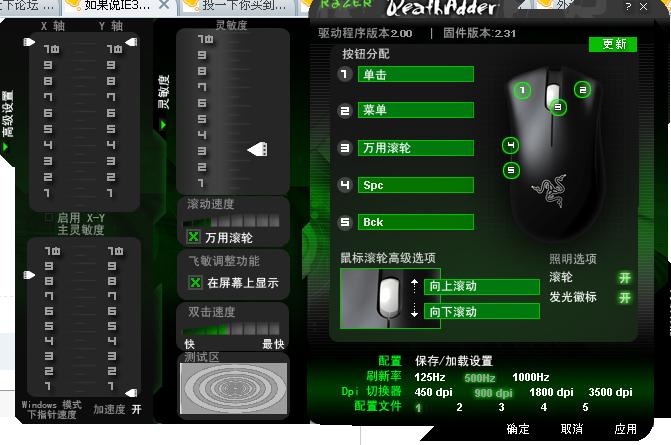Click the 应用 apply button
Screen dimensions: 671x445
tap(626, 429)
